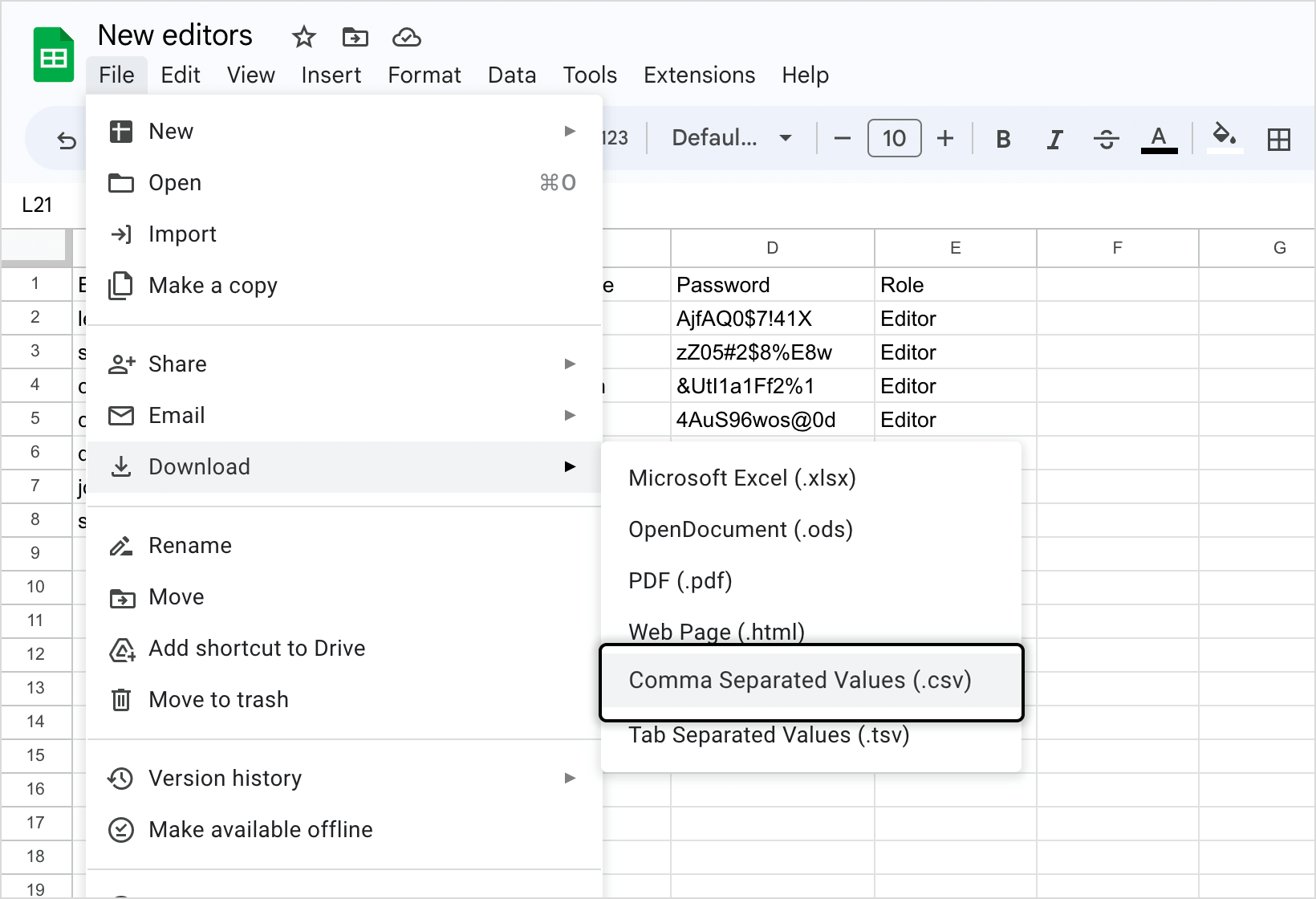Open the borders tool
The image size is (1316, 899).
[x=1278, y=140]
